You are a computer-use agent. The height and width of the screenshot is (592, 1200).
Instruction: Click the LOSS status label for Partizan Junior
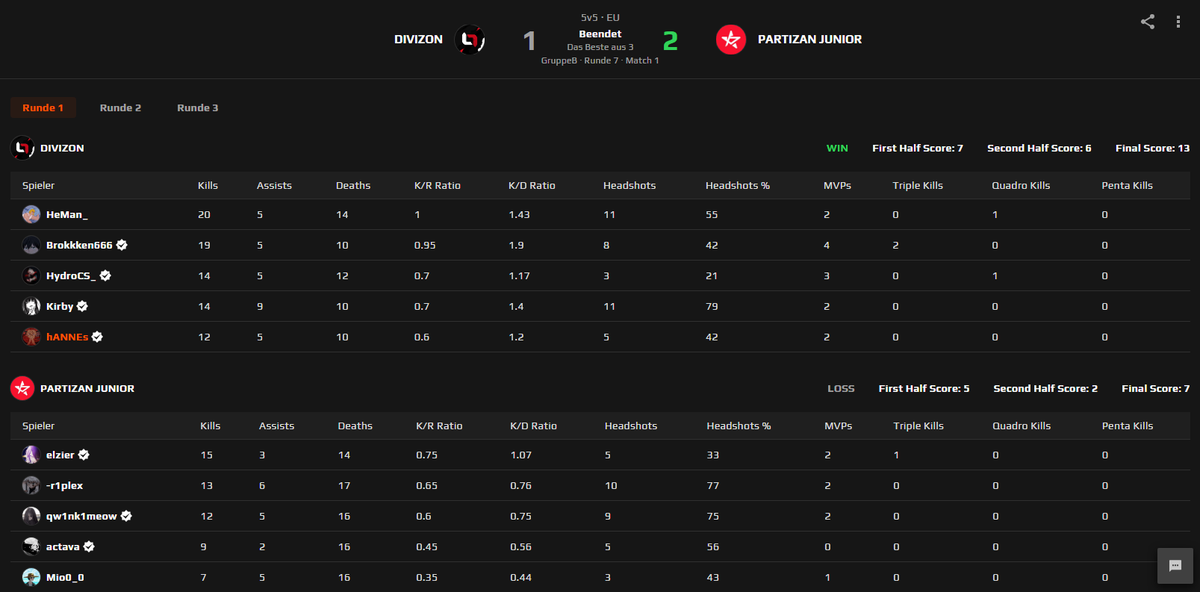pos(841,388)
